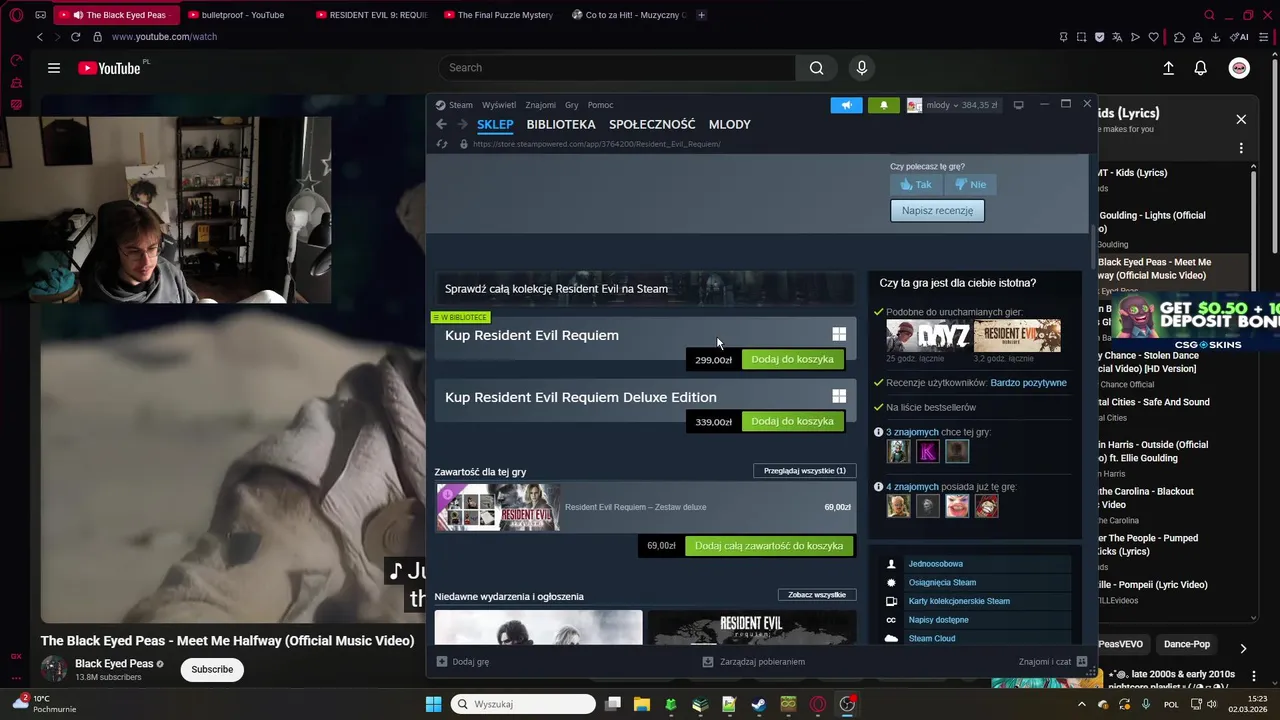Click Karty kolekcjonerskie Steam link
This screenshot has width=1280, height=720.
pos(959,601)
